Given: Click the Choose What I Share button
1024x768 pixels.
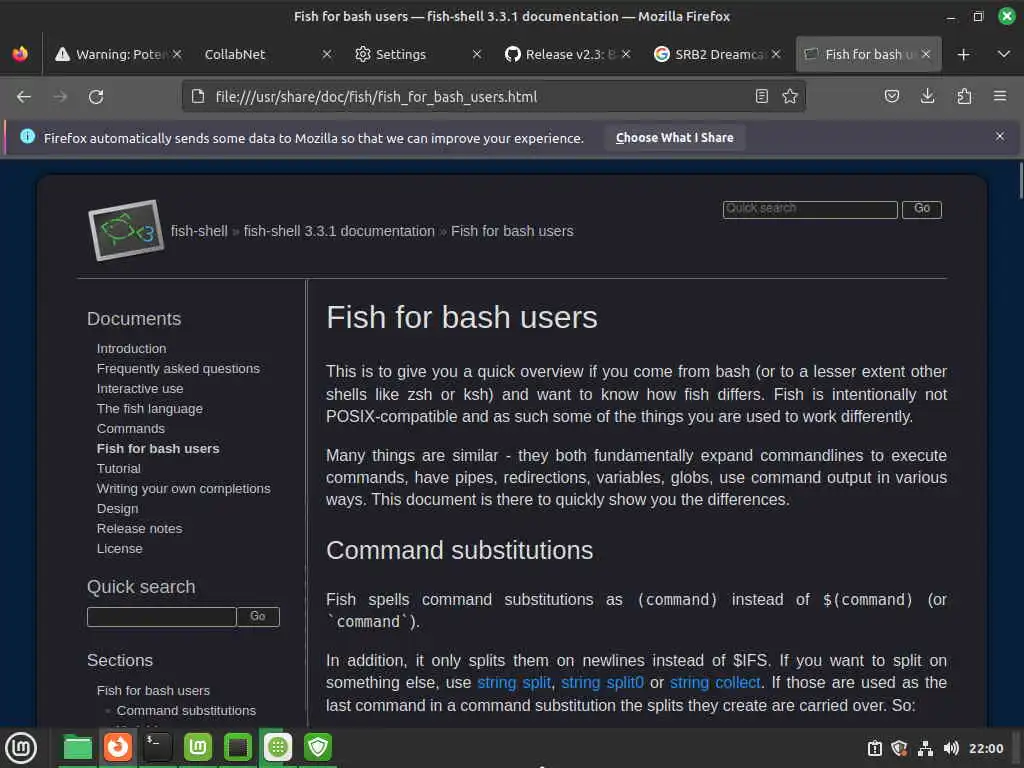Looking at the screenshot, I should 675,138.
